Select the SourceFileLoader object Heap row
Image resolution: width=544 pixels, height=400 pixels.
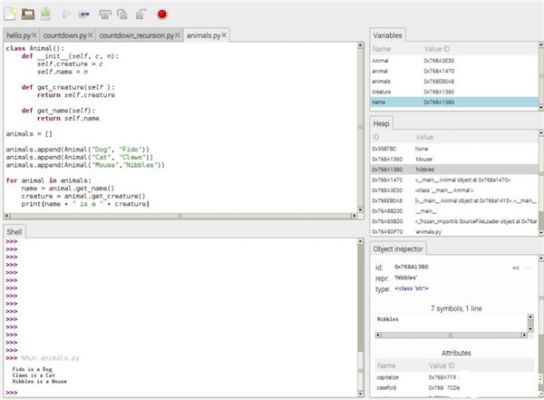click(454, 221)
